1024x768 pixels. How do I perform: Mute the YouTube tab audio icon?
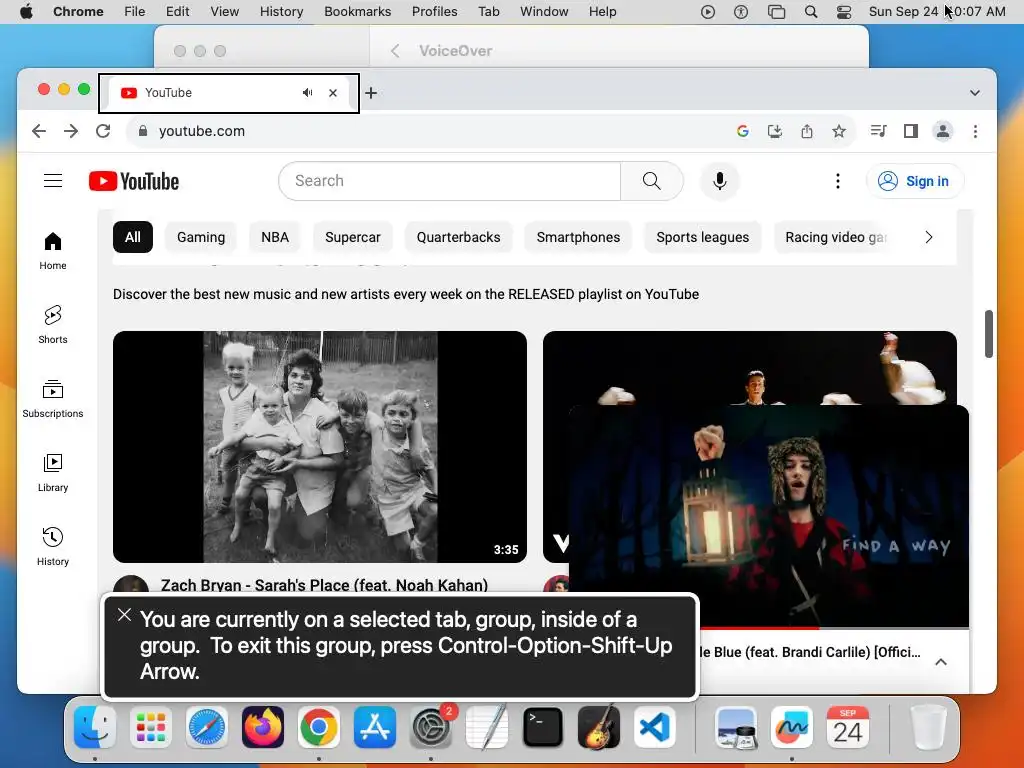tap(308, 93)
